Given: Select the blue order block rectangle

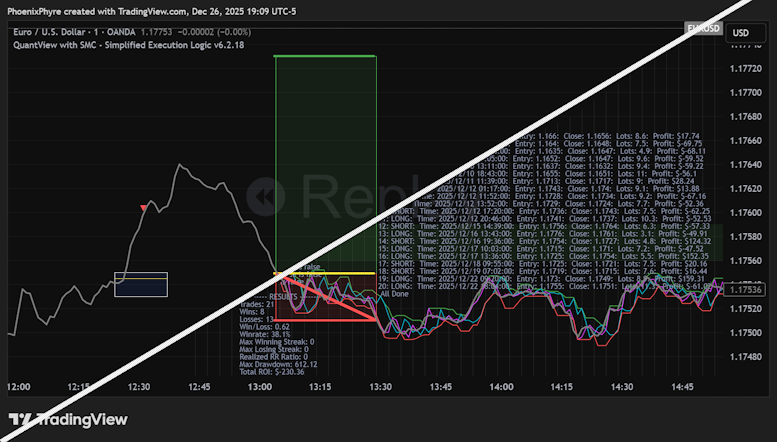Looking at the screenshot, I should tap(141, 284).
